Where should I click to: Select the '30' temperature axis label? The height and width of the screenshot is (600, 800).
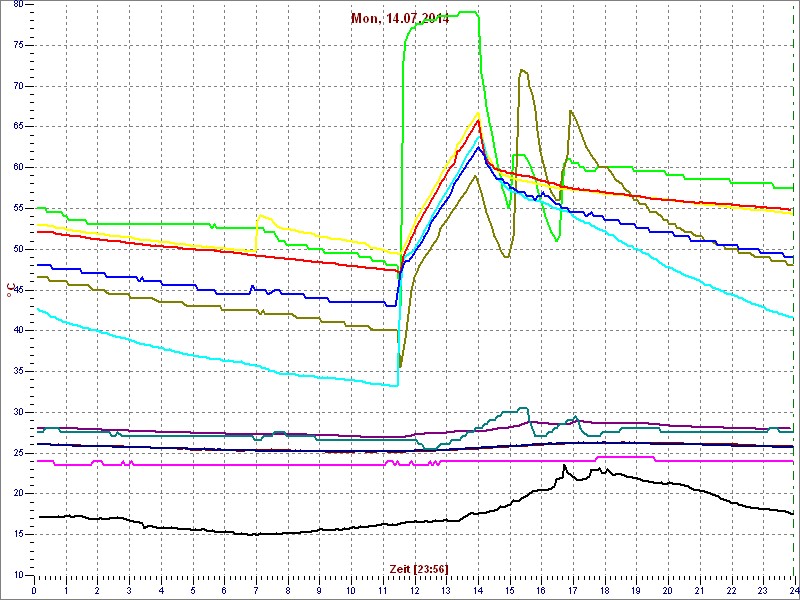pyautogui.click(x=17, y=412)
